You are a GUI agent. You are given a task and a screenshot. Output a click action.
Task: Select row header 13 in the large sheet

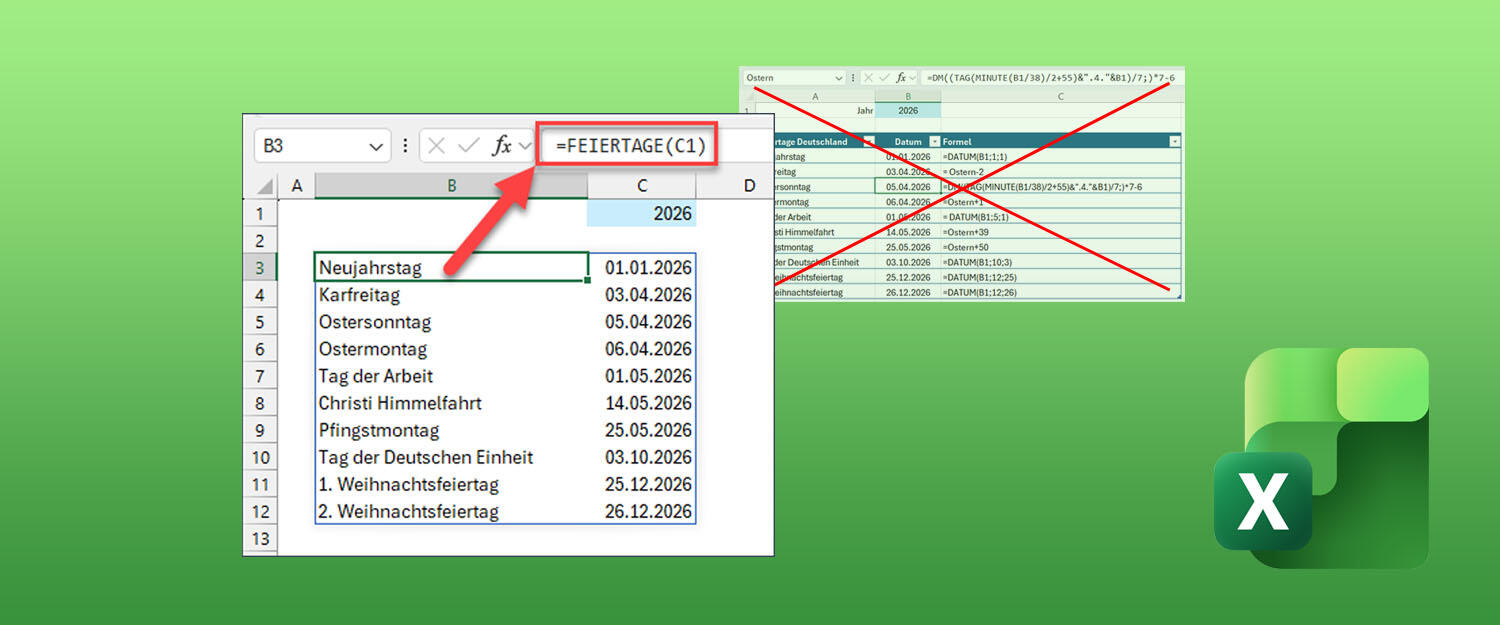[261, 538]
